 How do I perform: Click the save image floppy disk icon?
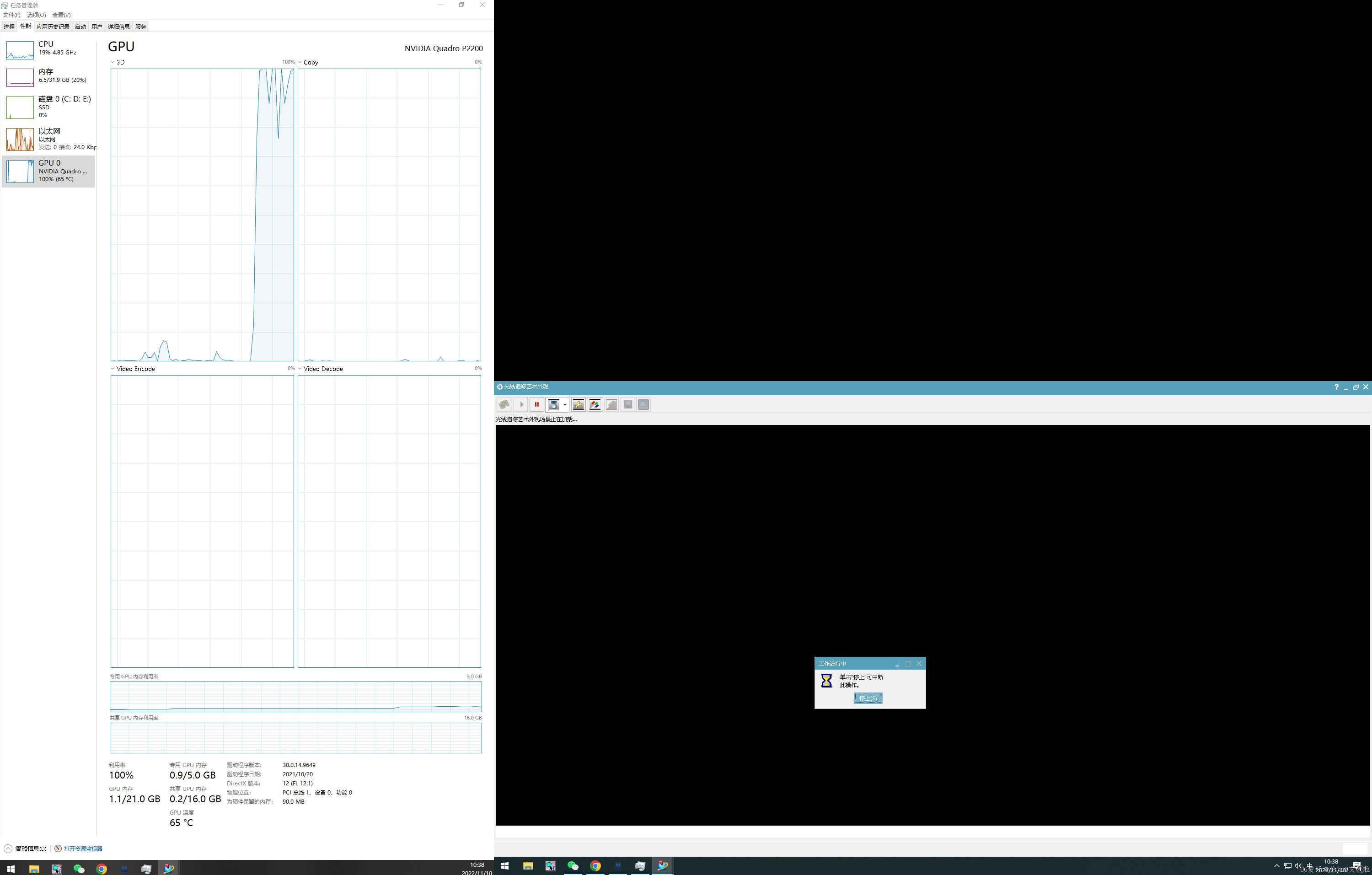627,404
